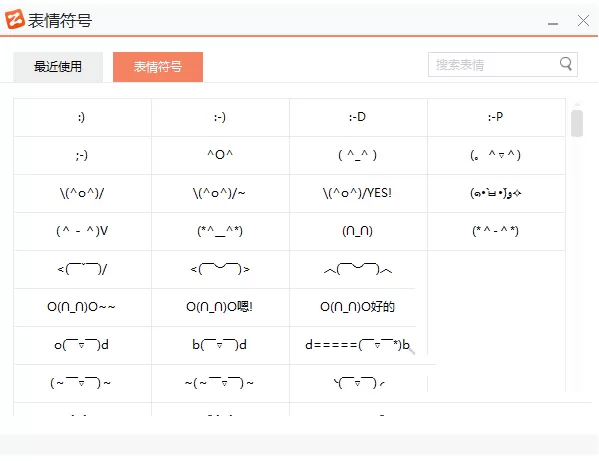The height and width of the screenshot is (461, 599).
Task: Switch to the 最近使用 tab
Action: (58, 67)
